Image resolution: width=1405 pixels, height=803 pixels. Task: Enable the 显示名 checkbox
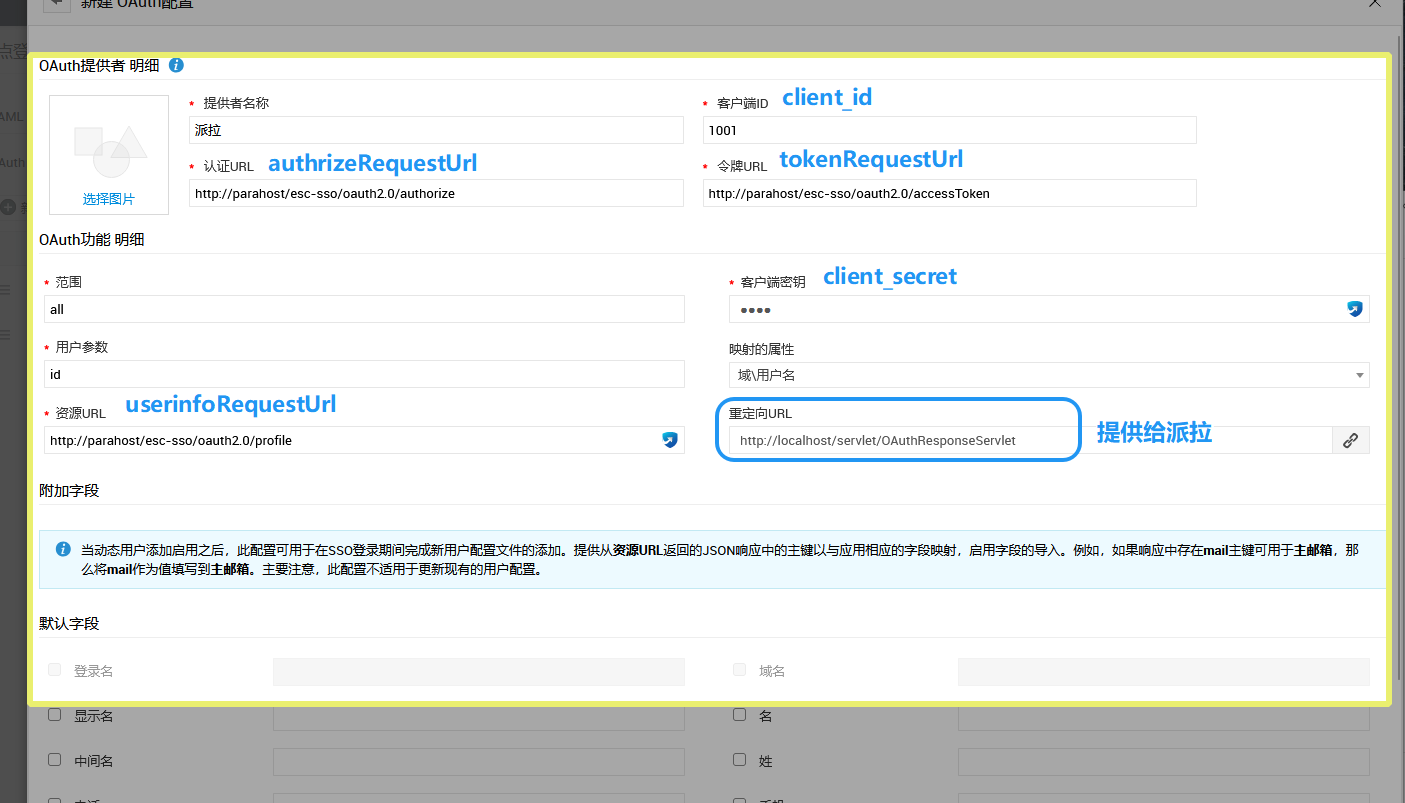pos(55,715)
